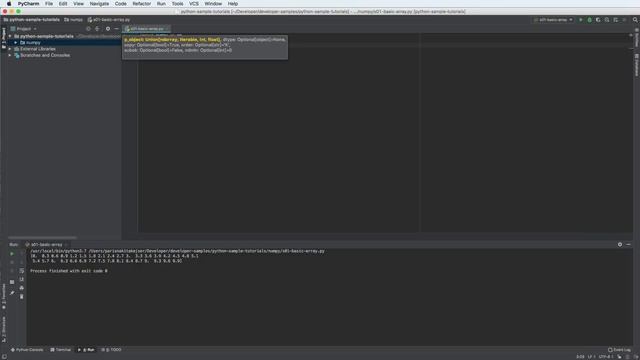Hide the Project tool window

pyautogui.click(x=116, y=29)
